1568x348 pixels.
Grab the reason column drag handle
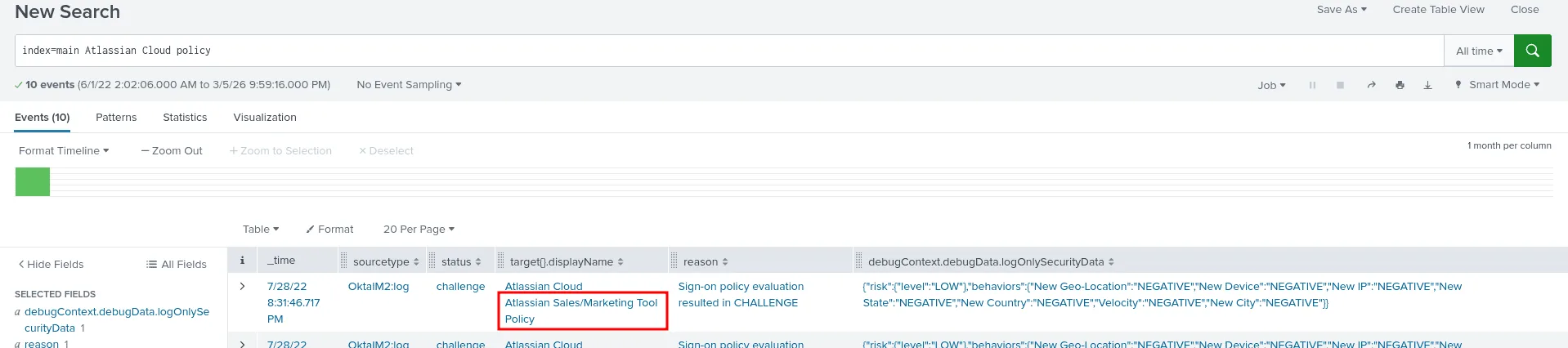[674, 261]
